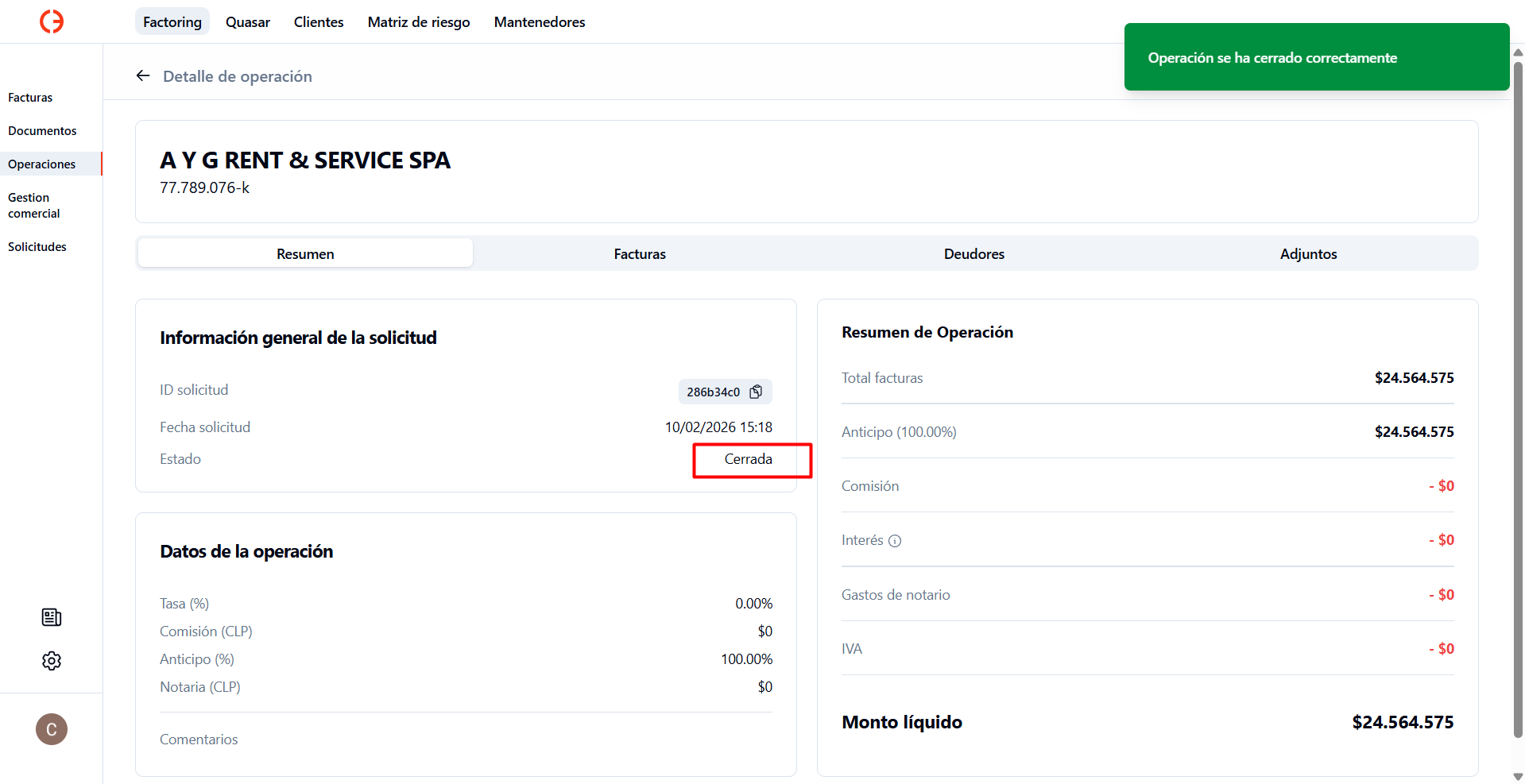1525x784 pixels.
Task: Switch to the Deudores tab
Action: [973, 253]
